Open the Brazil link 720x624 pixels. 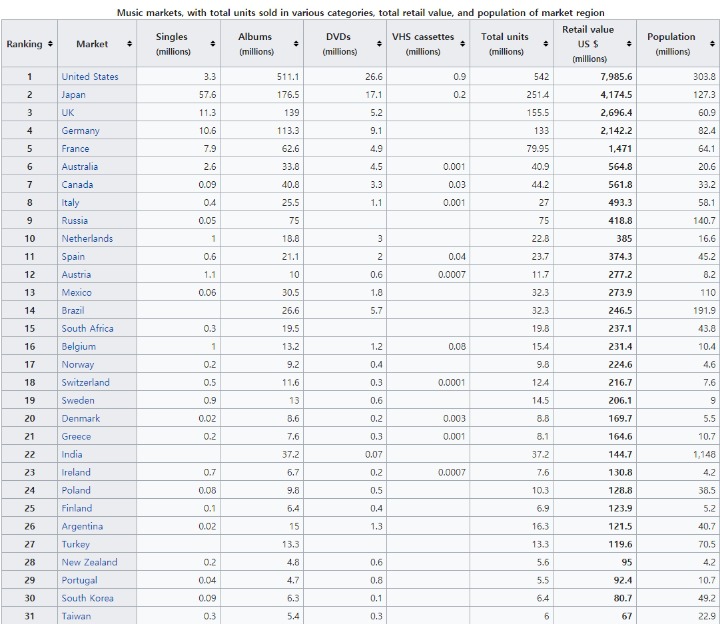pyautogui.click(x=73, y=310)
